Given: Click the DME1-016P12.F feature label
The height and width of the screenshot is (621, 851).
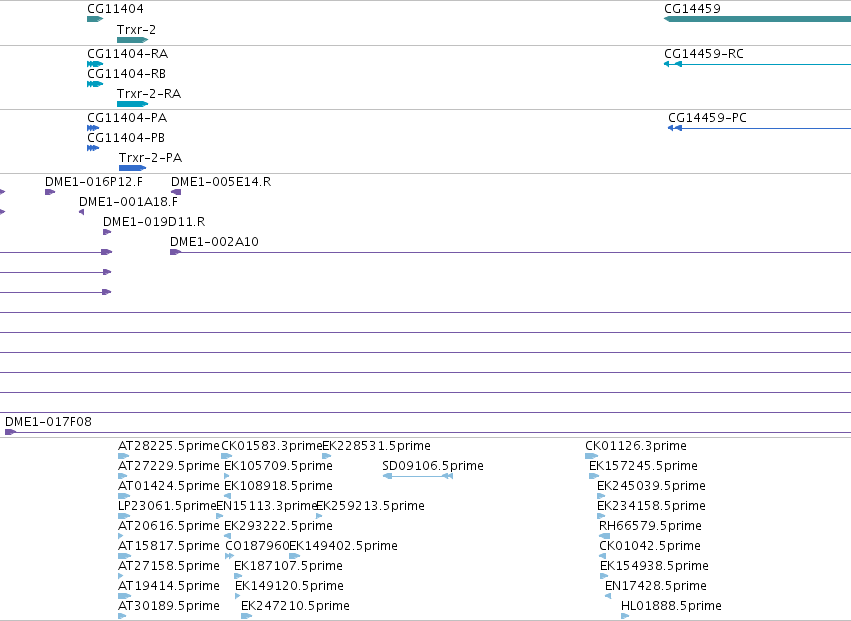Looking at the screenshot, I should pos(94,182).
